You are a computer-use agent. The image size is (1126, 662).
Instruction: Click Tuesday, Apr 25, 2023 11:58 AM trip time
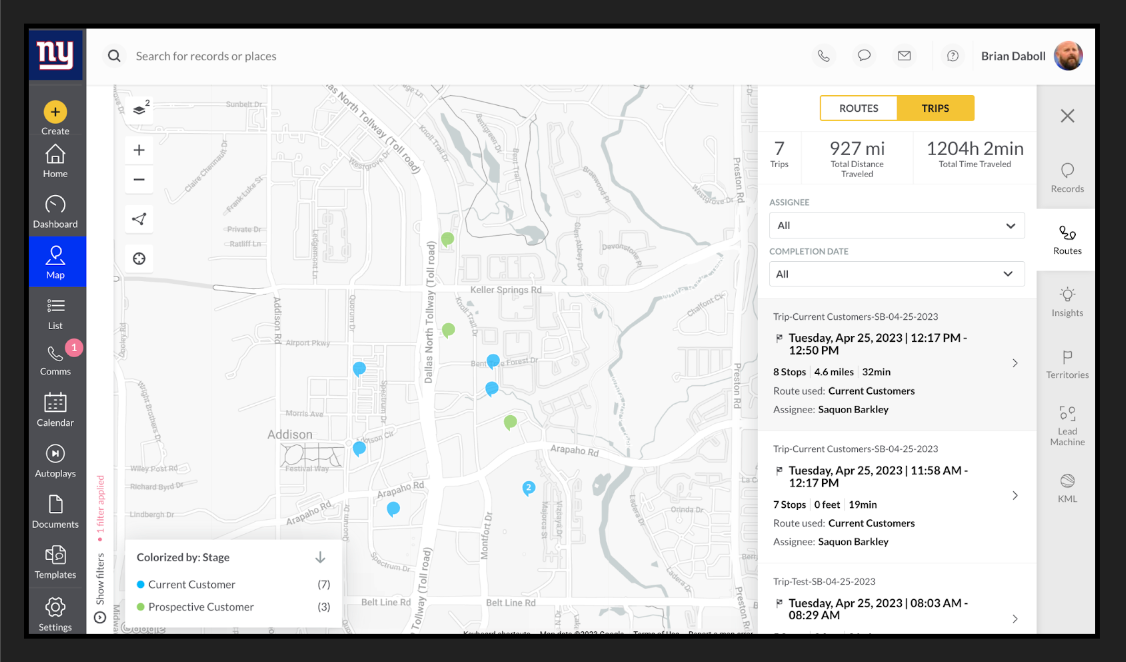coord(878,477)
